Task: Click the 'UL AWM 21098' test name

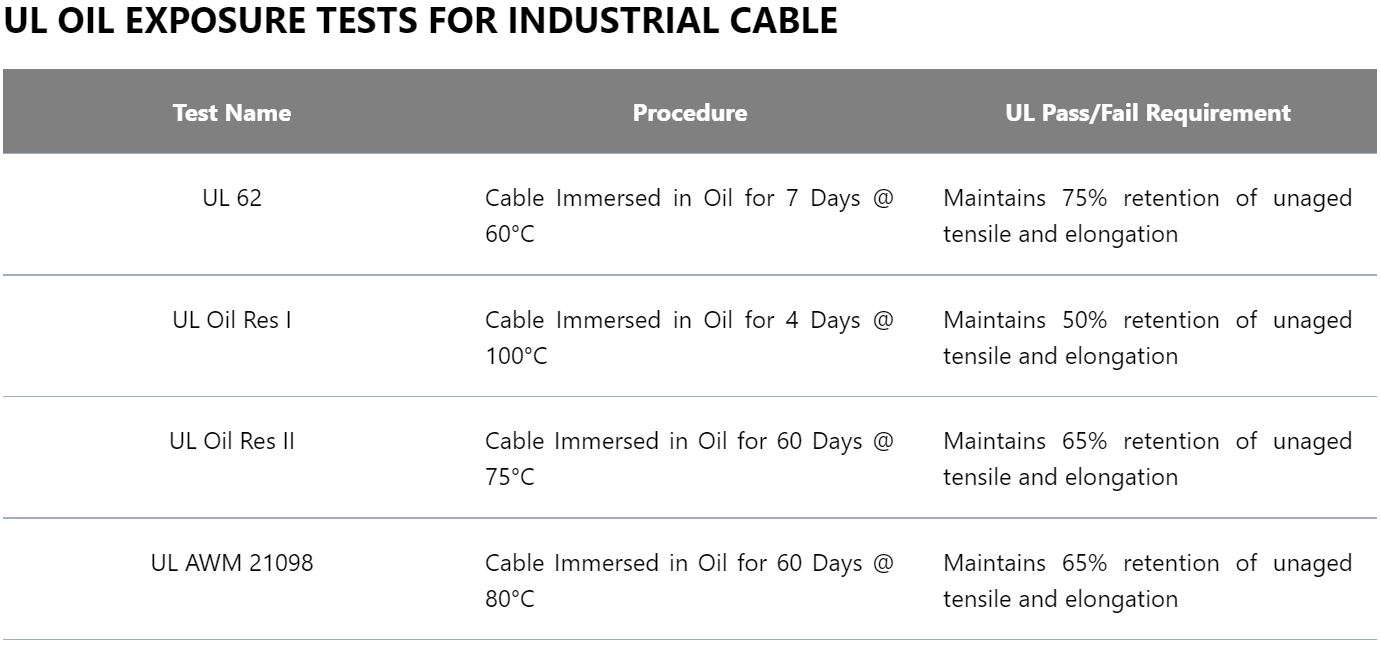Action: (x=231, y=563)
